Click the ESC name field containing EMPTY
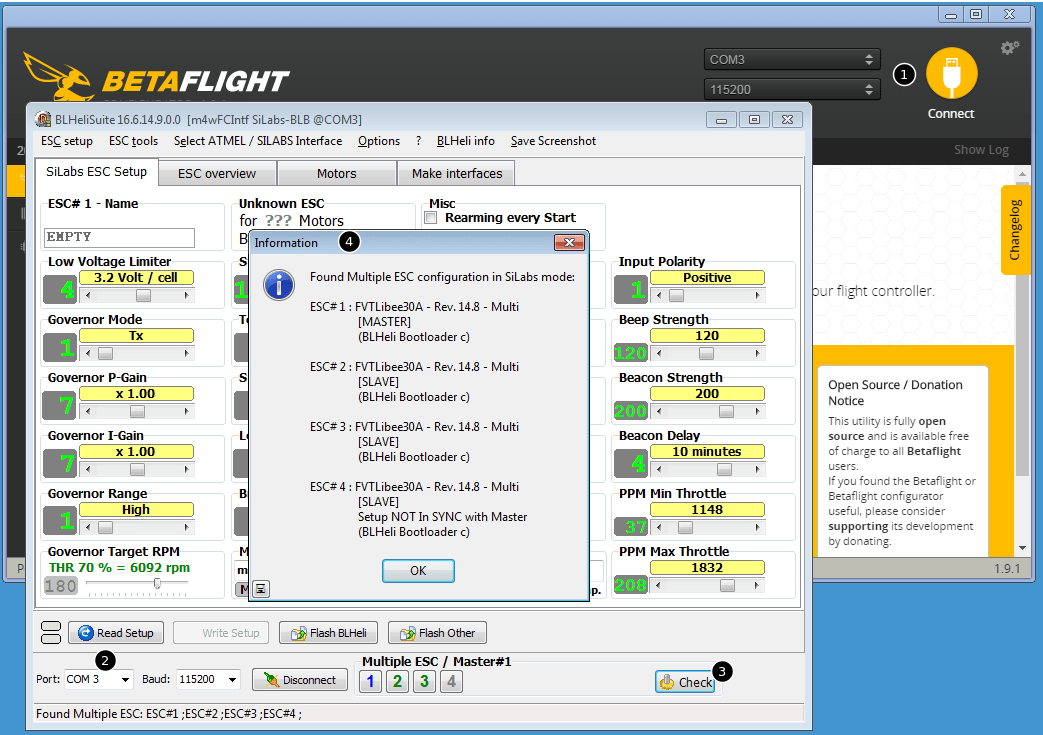Viewport: 1043px width, 735px height. point(119,237)
